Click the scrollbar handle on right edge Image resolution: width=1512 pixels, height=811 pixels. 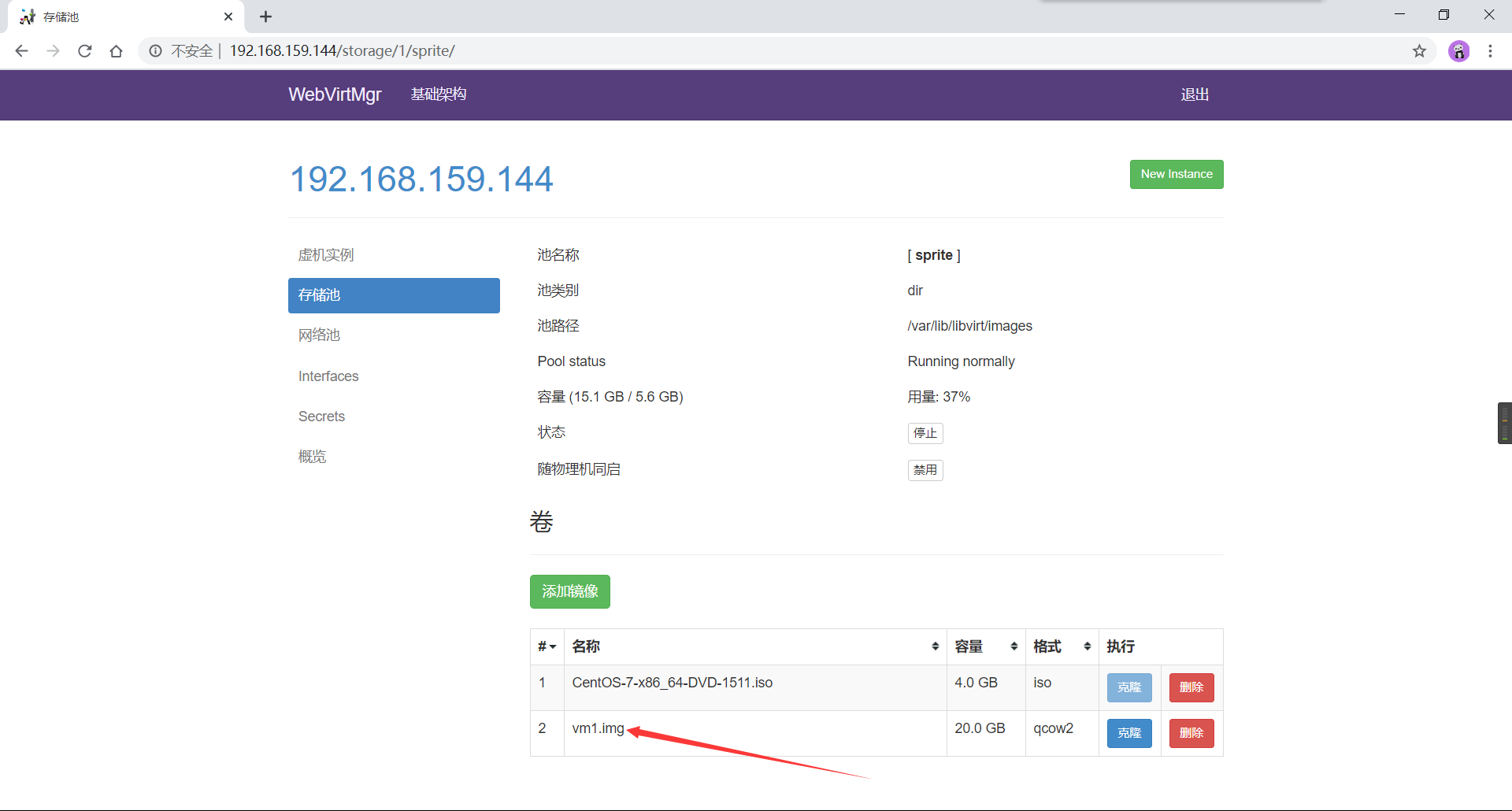[x=1504, y=424]
